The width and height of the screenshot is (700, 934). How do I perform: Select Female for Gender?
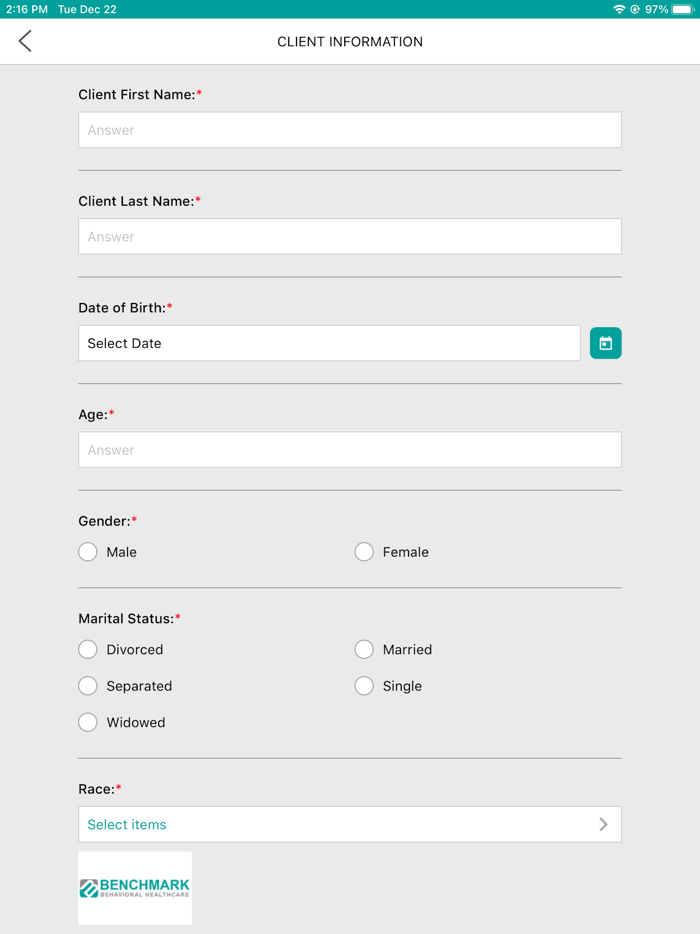coord(363,551)
